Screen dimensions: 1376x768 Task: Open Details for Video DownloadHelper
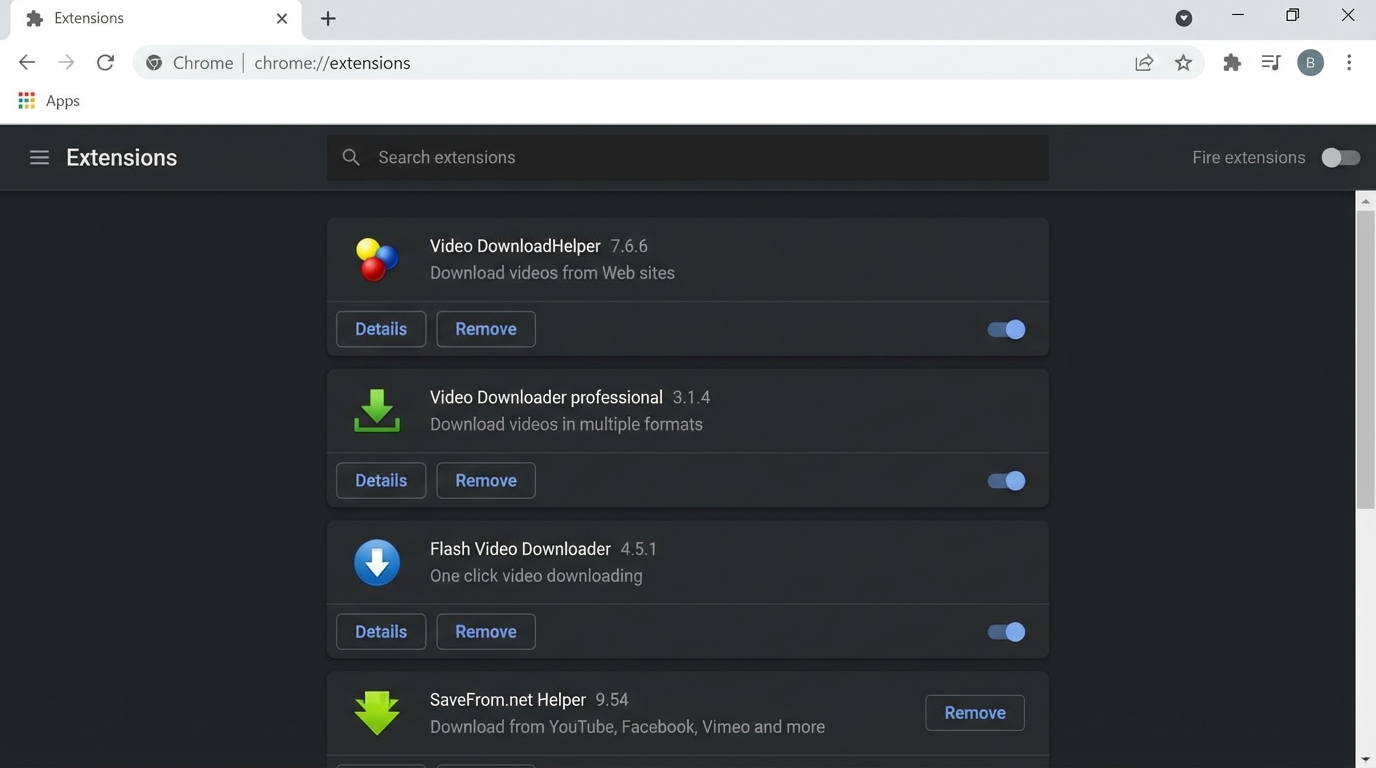(380, 328)
